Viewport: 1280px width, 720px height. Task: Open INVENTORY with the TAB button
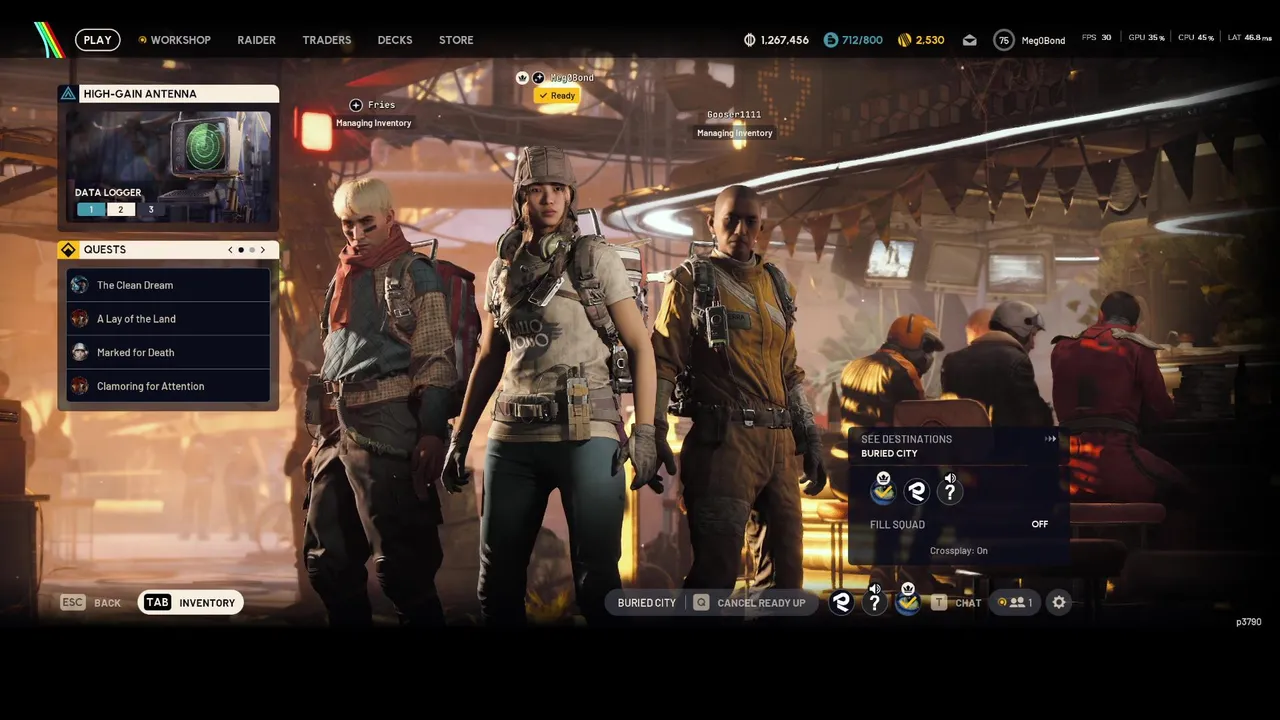coord(190,602)
